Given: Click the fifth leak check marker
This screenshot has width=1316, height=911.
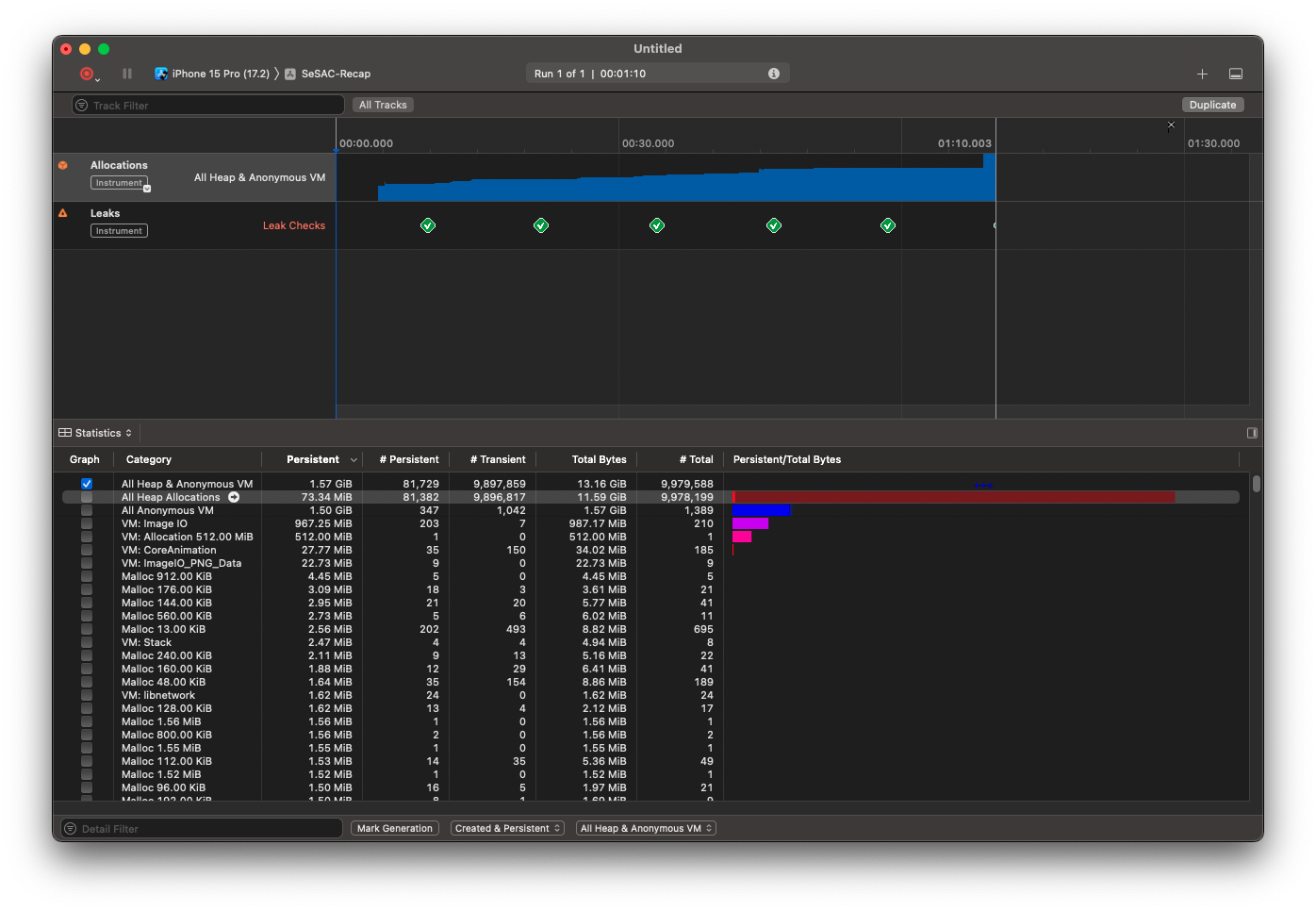Looking at the screenshot, I should coord(888,225).
